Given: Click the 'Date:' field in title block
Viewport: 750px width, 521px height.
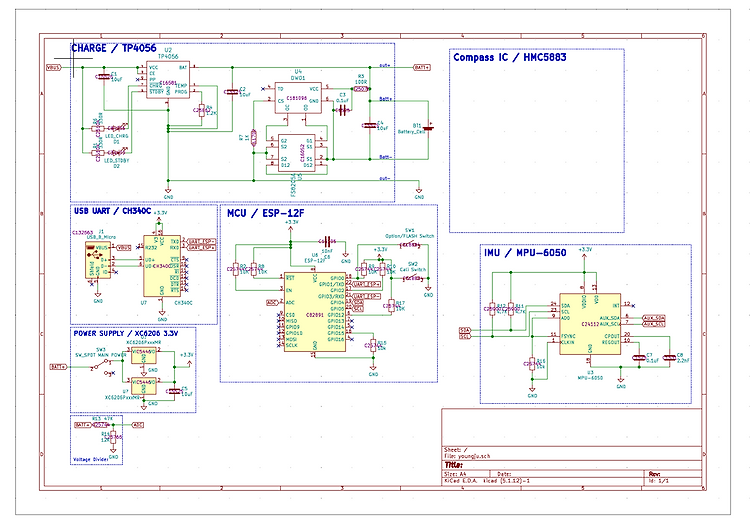Looking at the screenshot, I should [504, 474].
